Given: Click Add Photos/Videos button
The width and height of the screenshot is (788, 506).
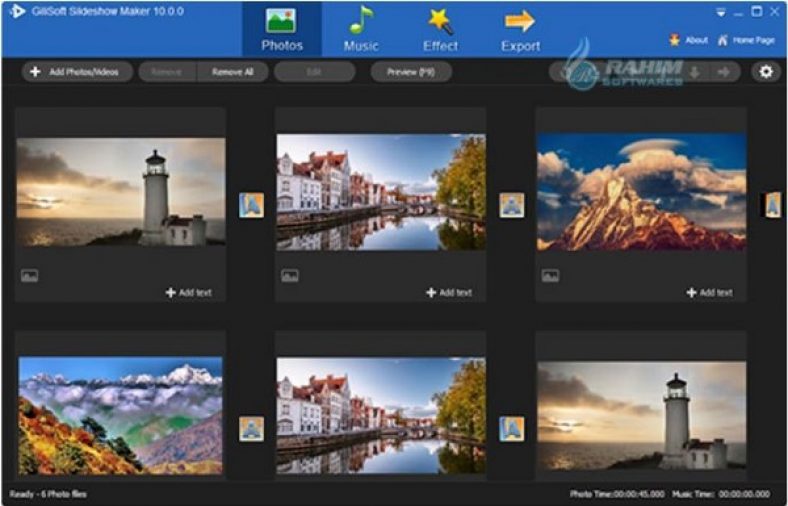Looking at the screenshot, I should [x=77, y=72].
